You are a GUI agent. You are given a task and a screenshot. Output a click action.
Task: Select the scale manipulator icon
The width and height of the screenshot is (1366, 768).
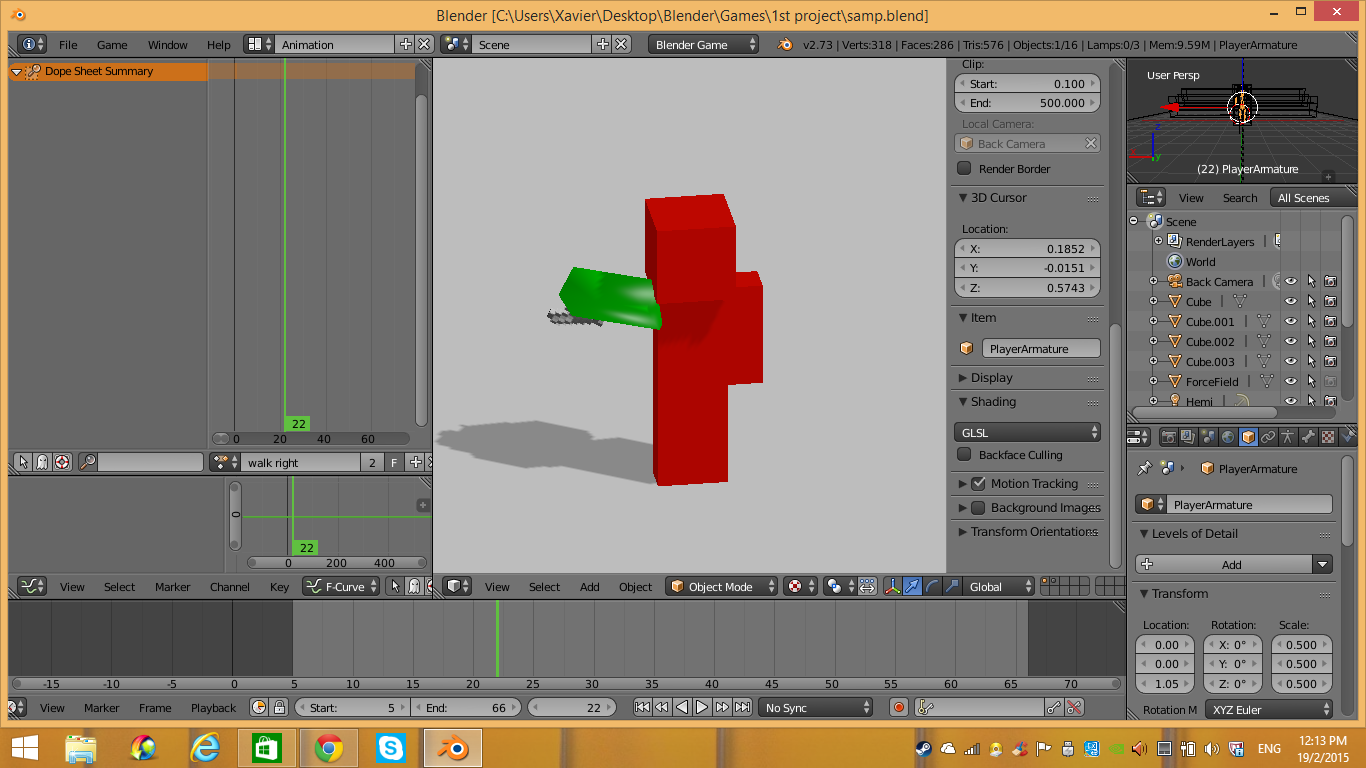tap(952, 586)
